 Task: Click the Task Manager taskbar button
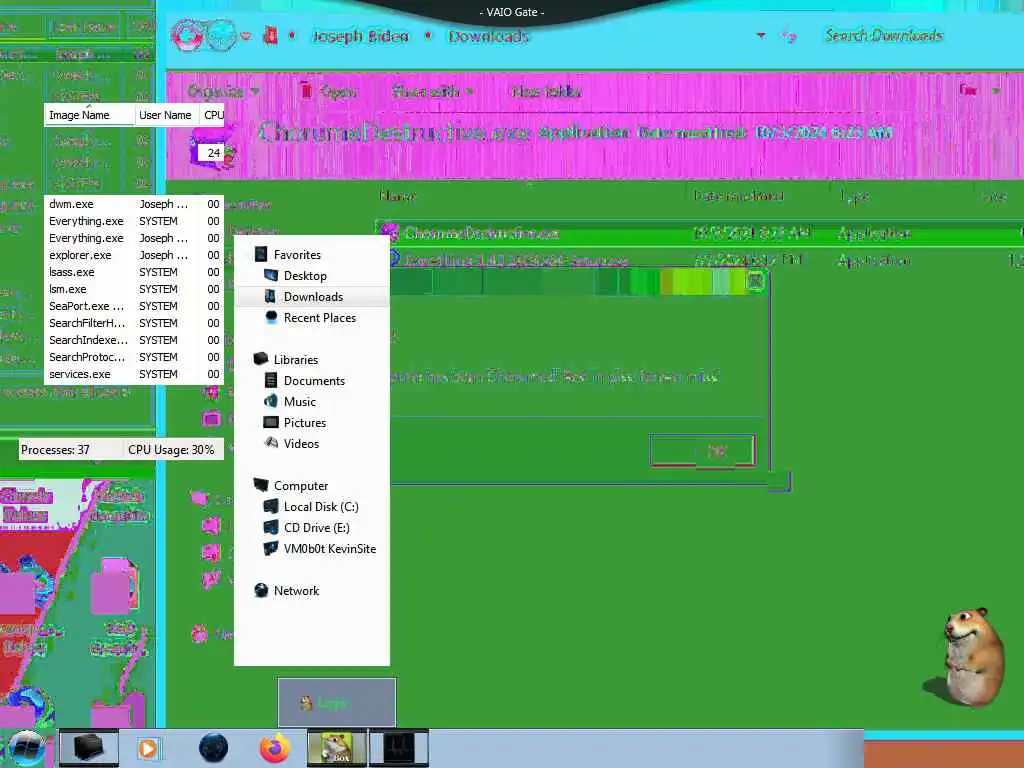click(399, 748)
